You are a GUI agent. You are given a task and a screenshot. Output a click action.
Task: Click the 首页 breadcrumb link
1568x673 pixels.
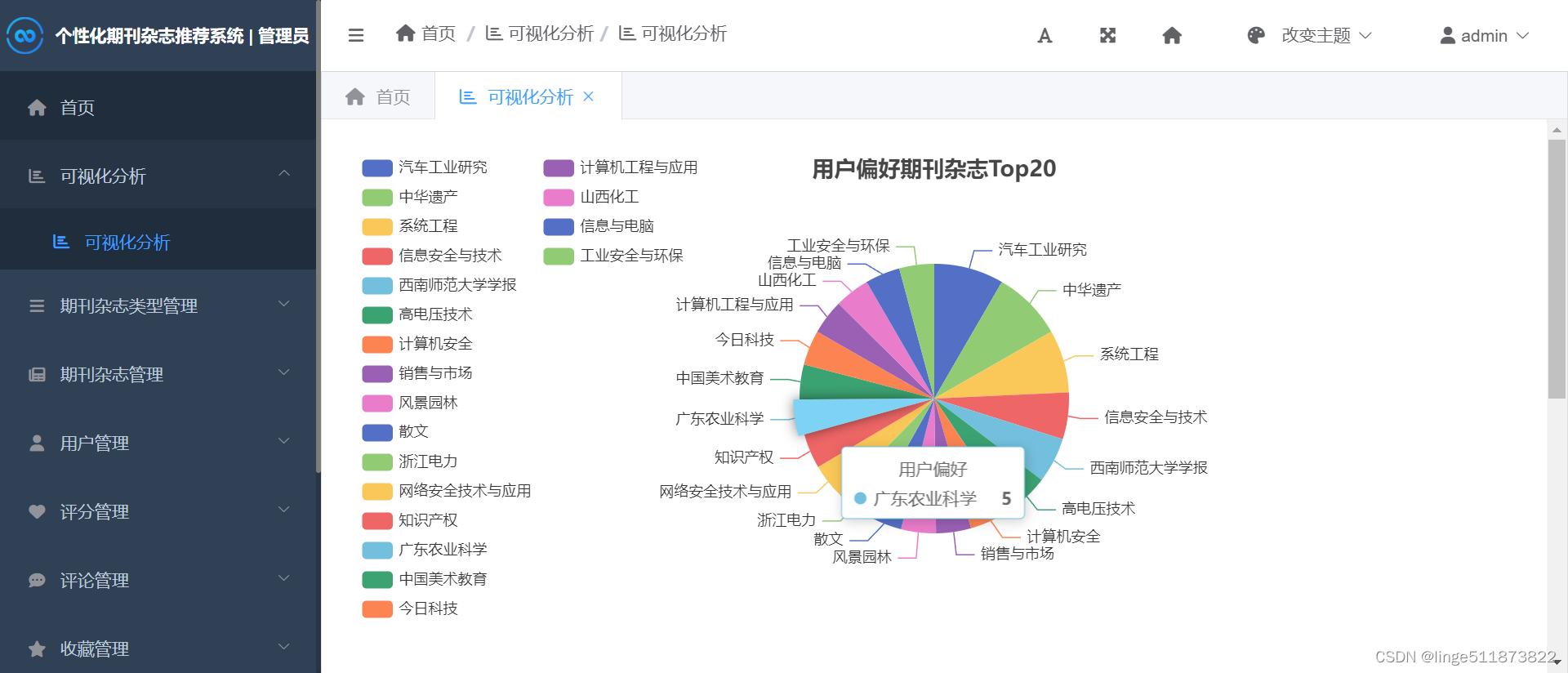point(425,33)
